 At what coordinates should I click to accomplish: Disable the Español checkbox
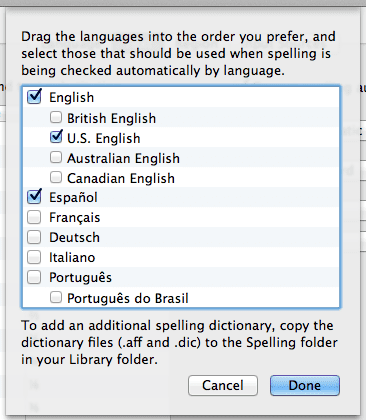tap(34, 196)
